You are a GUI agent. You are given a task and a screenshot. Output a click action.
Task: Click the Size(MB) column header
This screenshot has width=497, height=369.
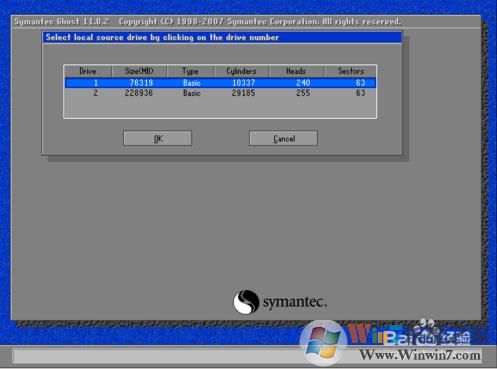[139, 71]
